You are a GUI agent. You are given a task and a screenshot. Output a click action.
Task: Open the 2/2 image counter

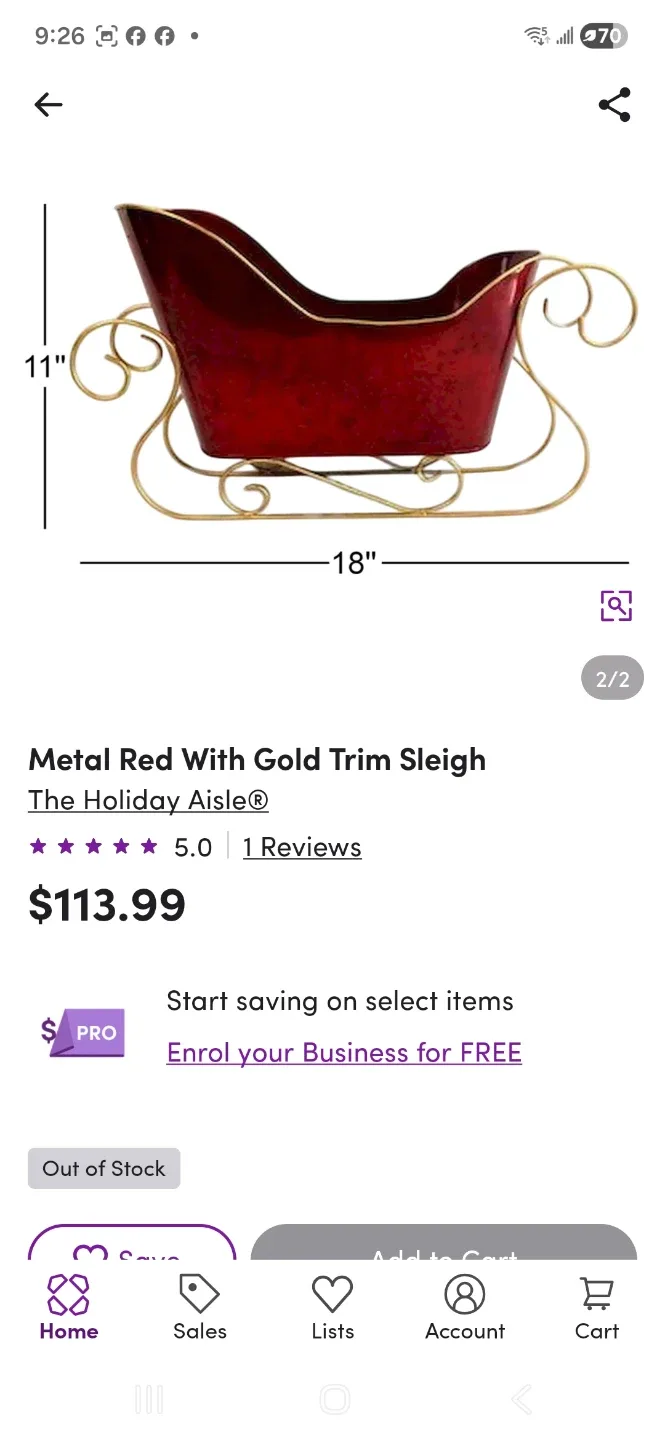click(x=611, y=678)
